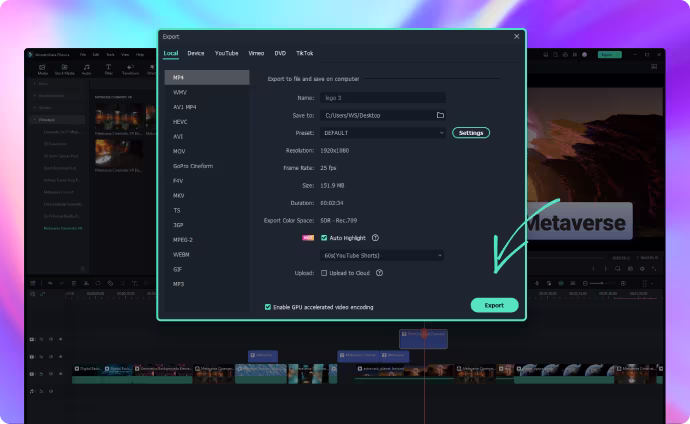Viewport: 690px width, 424px height.
Task: Click redo arrow in timeline toolbar
Action: pos(62,284)
